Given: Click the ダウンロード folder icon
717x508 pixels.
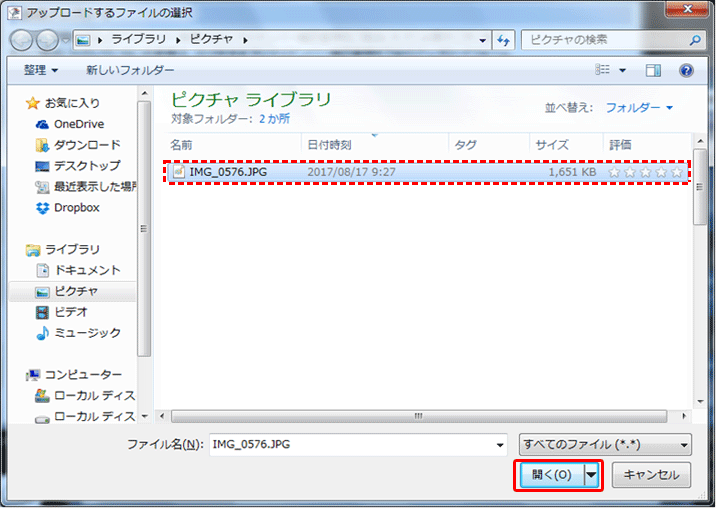Looking at the screenshot, I should 42,145.
